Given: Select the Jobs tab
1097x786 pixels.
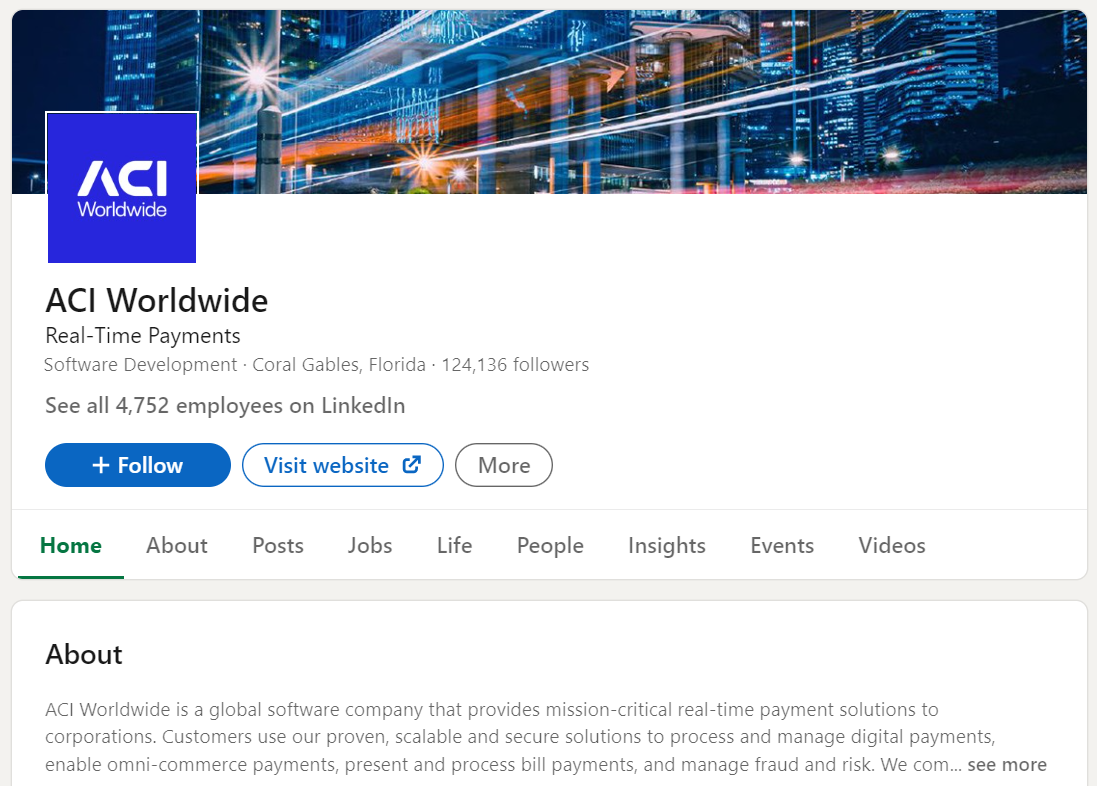Looking at the screenshot, I should 369,545.
